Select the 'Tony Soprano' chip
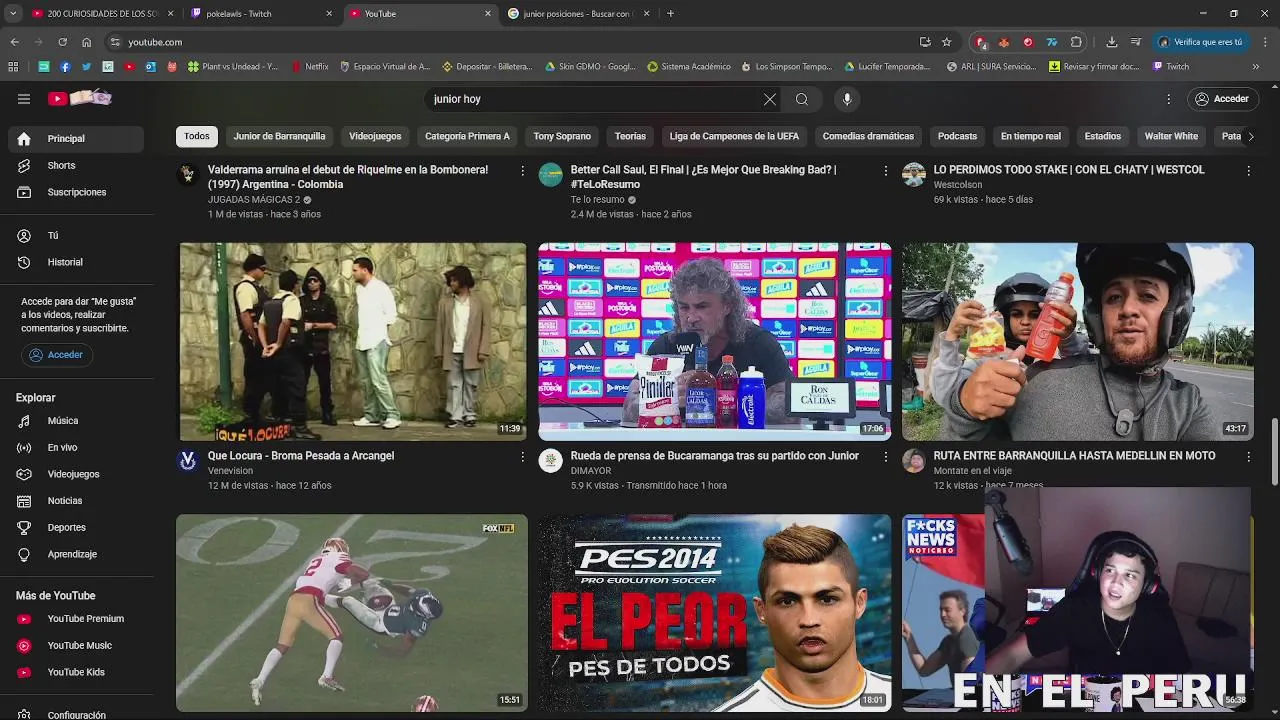1280x720 pixels. tap(562, 136)
